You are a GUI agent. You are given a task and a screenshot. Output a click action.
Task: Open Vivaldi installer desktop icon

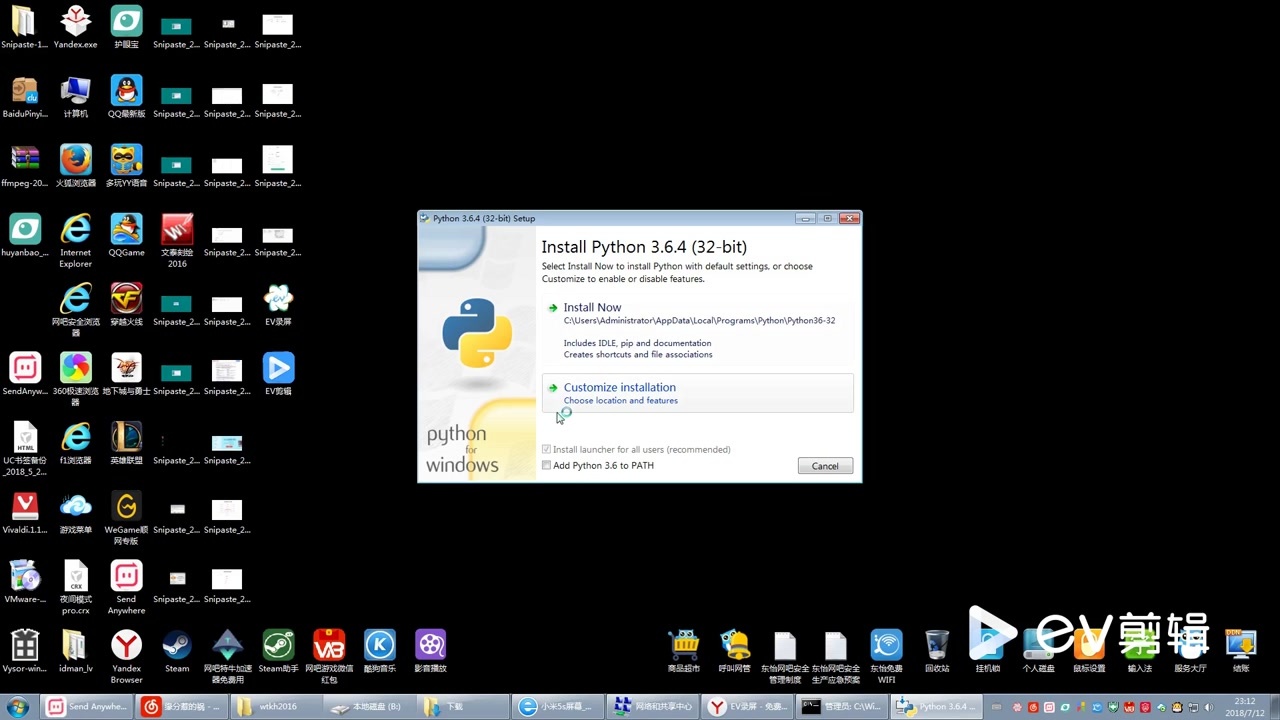pos(25,513)
